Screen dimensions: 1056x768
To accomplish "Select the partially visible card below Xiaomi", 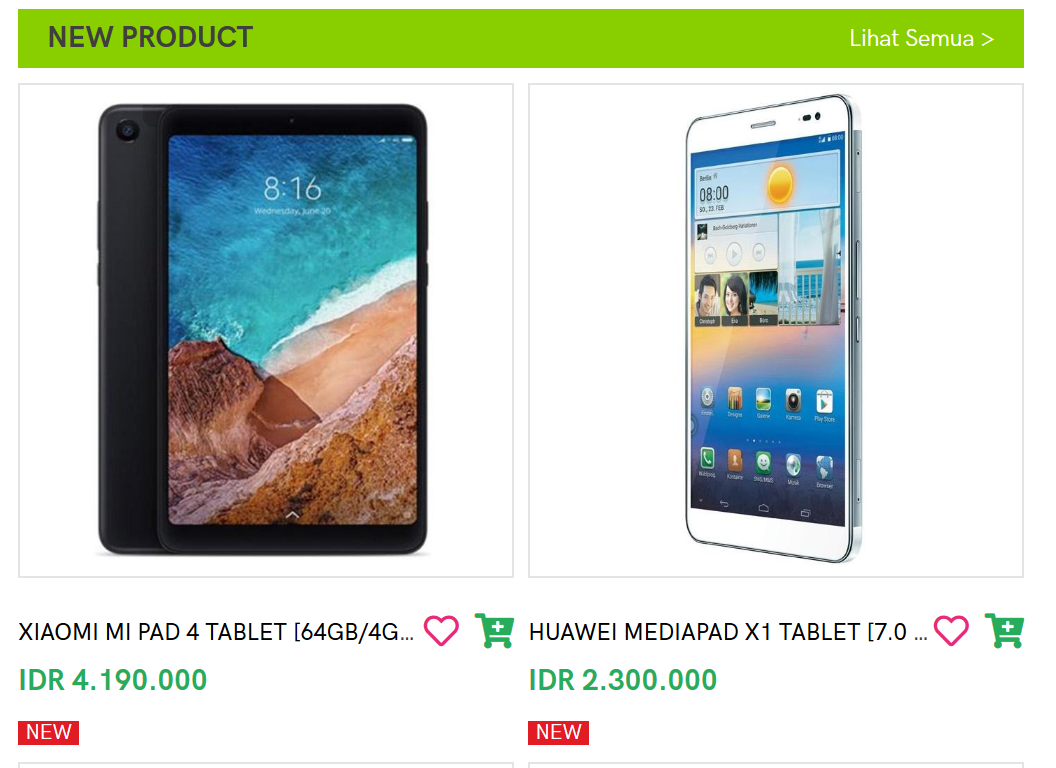I will 265,765.
